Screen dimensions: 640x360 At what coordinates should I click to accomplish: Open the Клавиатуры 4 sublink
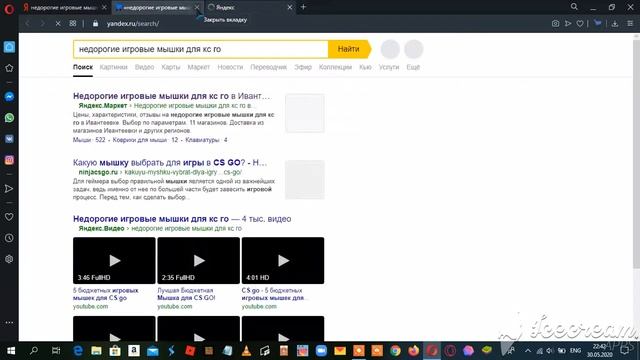(206, 140)
